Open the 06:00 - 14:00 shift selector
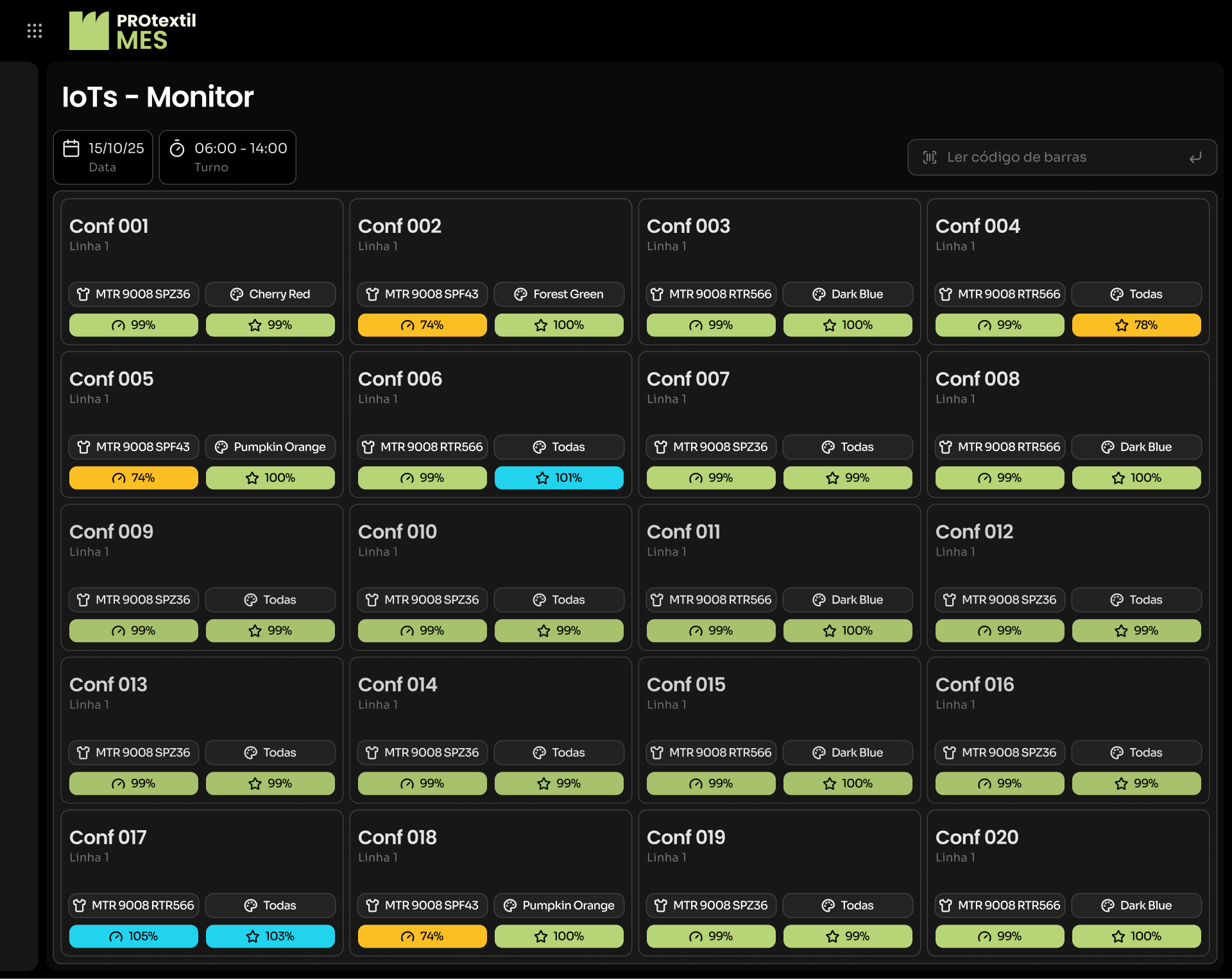Screen dimensions: 1232x979 pos(228,157)
